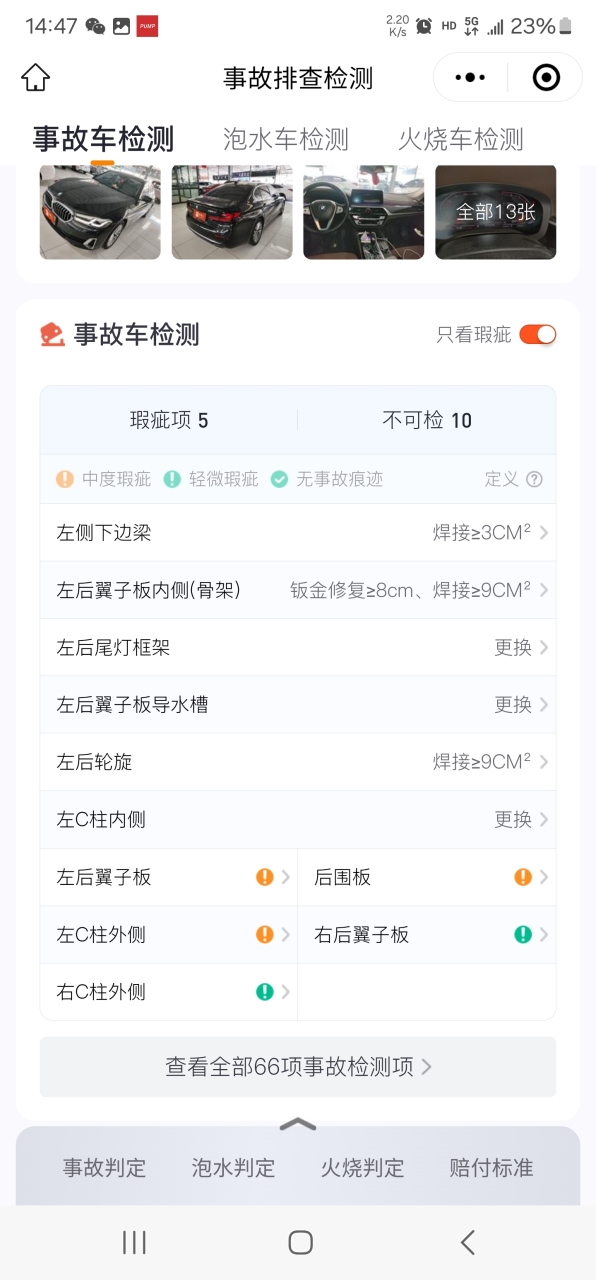This screenshot has width=596, height=1280.
Task: Open the 全部13张 photo thumbnail
Action: (x=495, y=212)
